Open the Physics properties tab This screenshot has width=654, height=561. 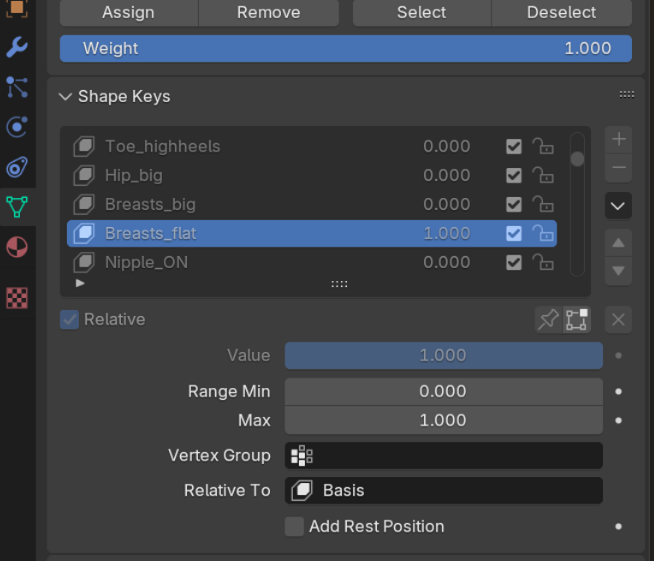point(17,127)
